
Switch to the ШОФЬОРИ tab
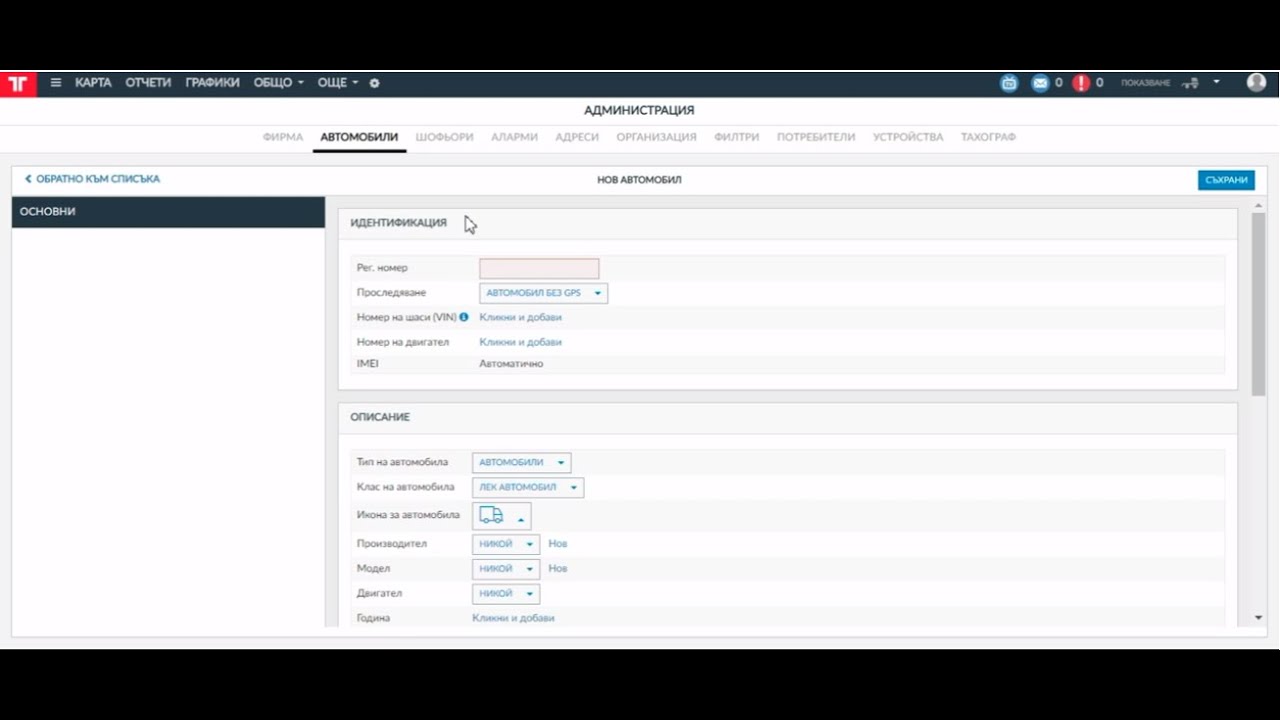pos(444,137)
